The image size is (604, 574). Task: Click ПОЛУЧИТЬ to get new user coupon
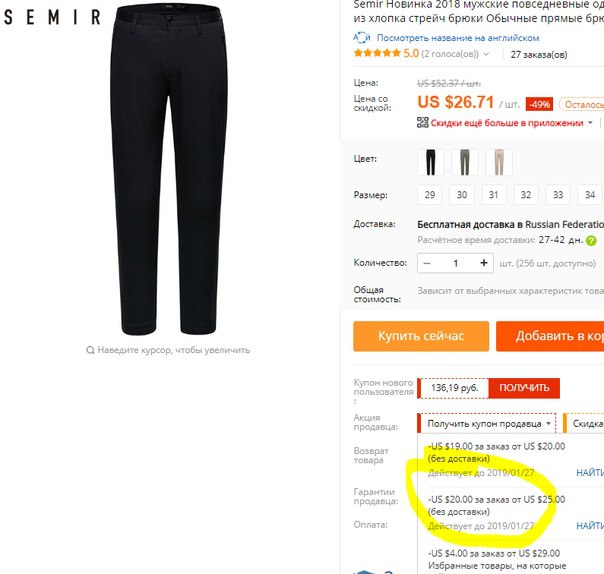coord(524,388)
